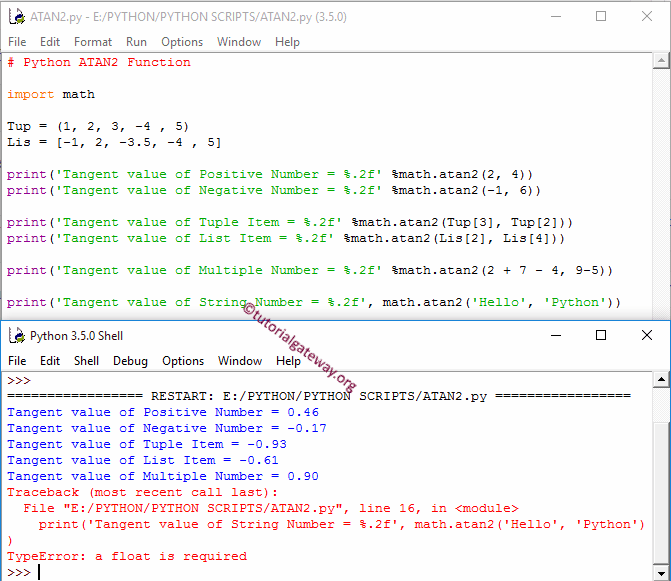
Task: Open File menu in Python Shell
Action: [x=17, y=361]
